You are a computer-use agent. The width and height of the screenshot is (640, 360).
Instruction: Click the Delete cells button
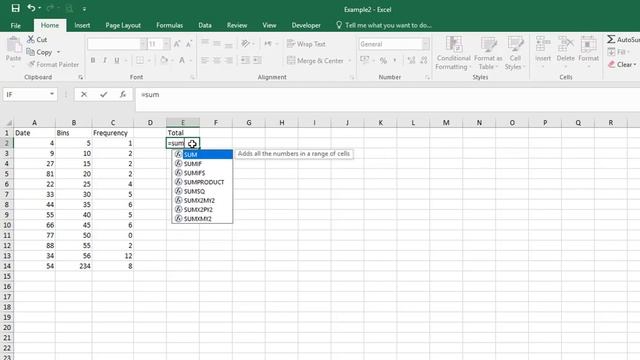(x=565, y=51)
